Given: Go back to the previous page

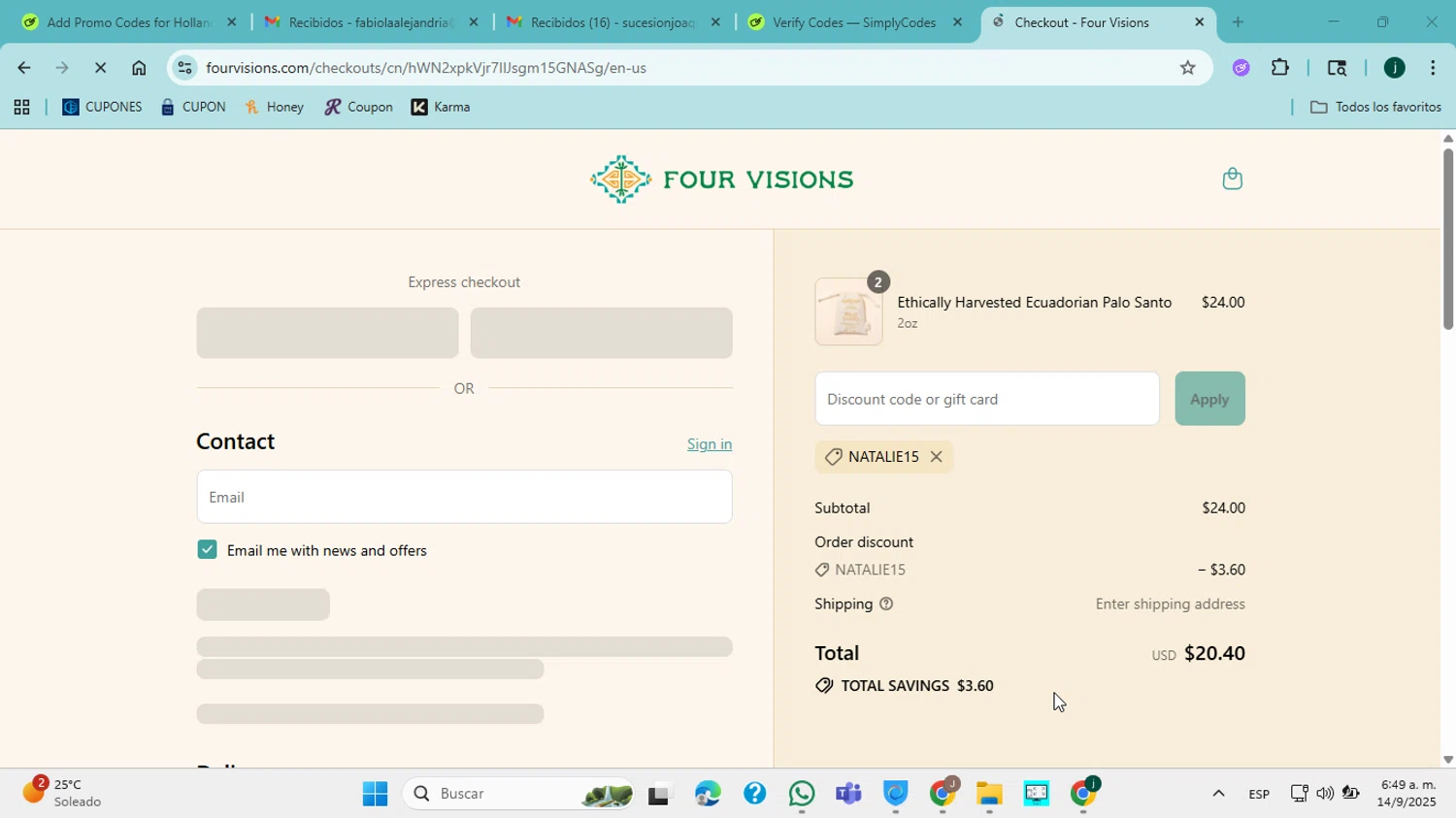Looking at the screenshot, I should pyautogui.click(x=23, y=68).
